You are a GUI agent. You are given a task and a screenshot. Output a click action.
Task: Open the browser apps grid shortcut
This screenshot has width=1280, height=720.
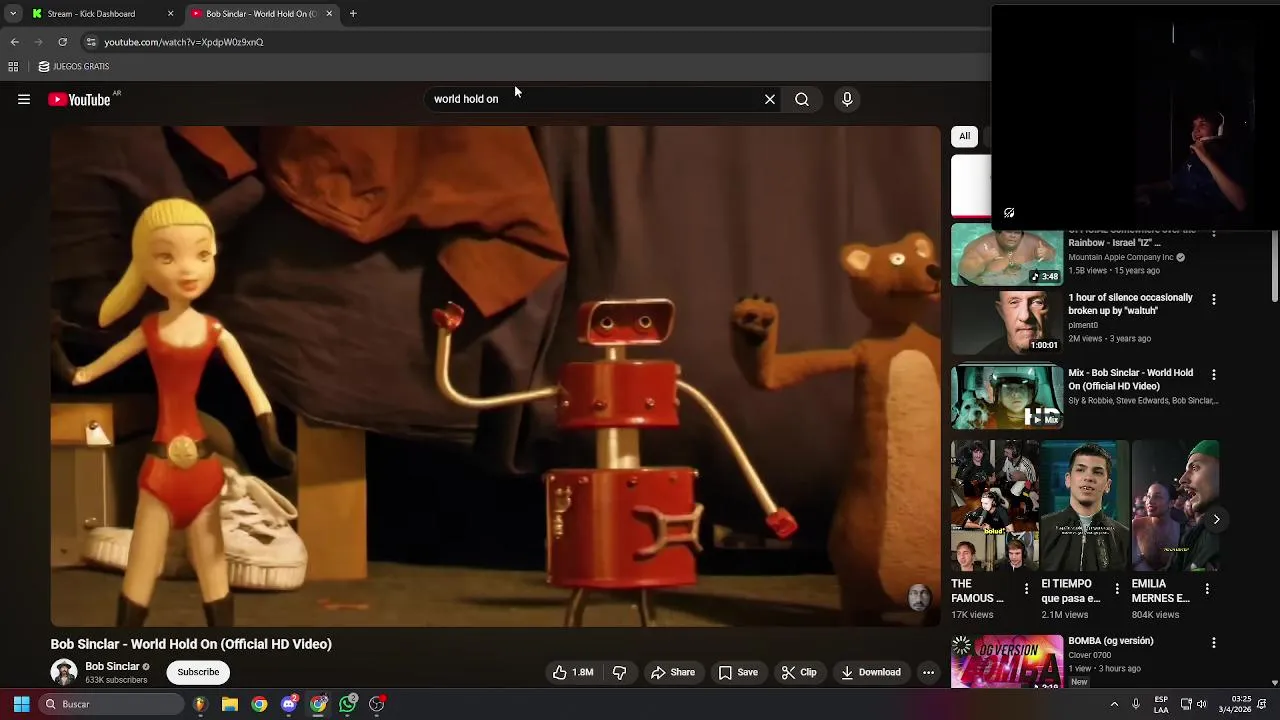pyautogui.click(x=13, y=67)
